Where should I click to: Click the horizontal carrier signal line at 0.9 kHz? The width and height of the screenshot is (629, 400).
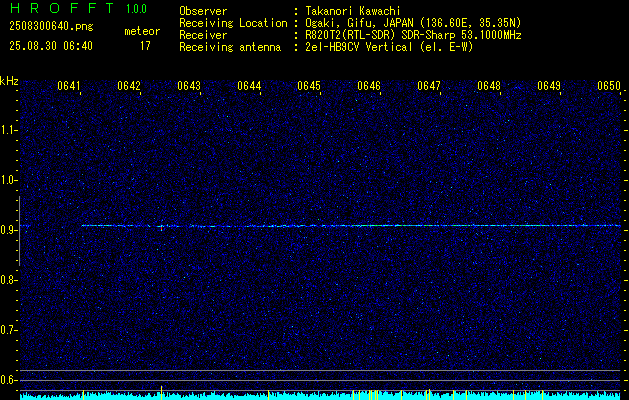tap(351, 226)
